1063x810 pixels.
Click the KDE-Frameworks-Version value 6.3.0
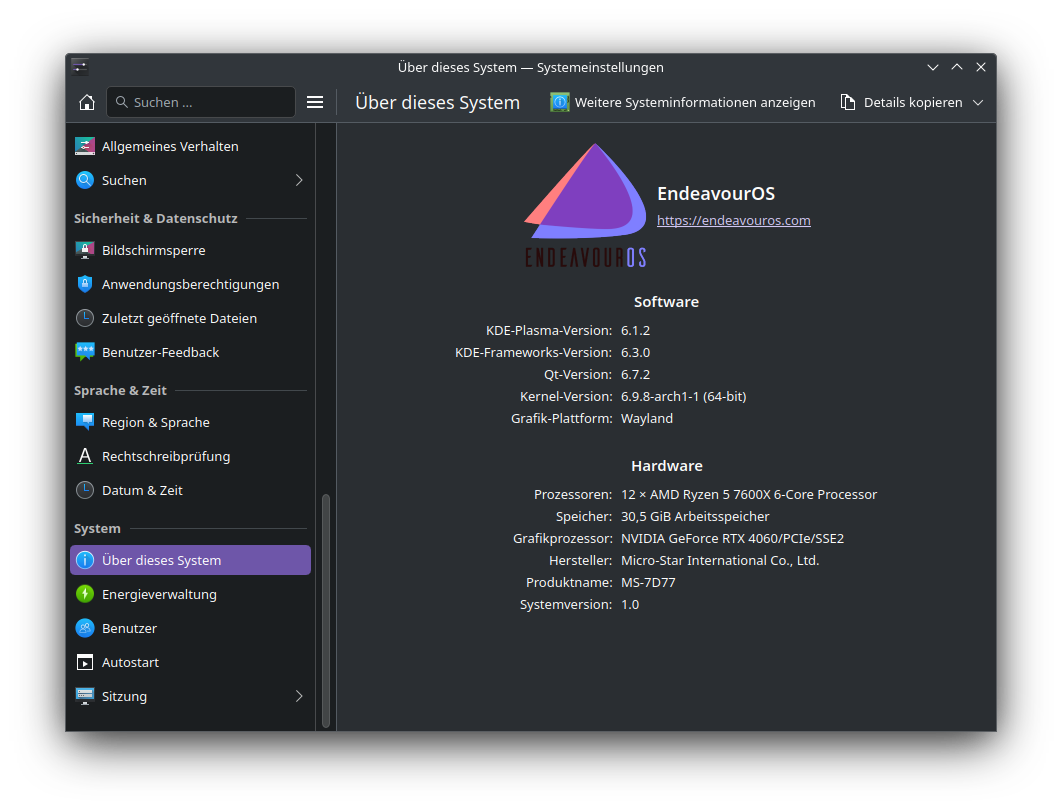635,352
